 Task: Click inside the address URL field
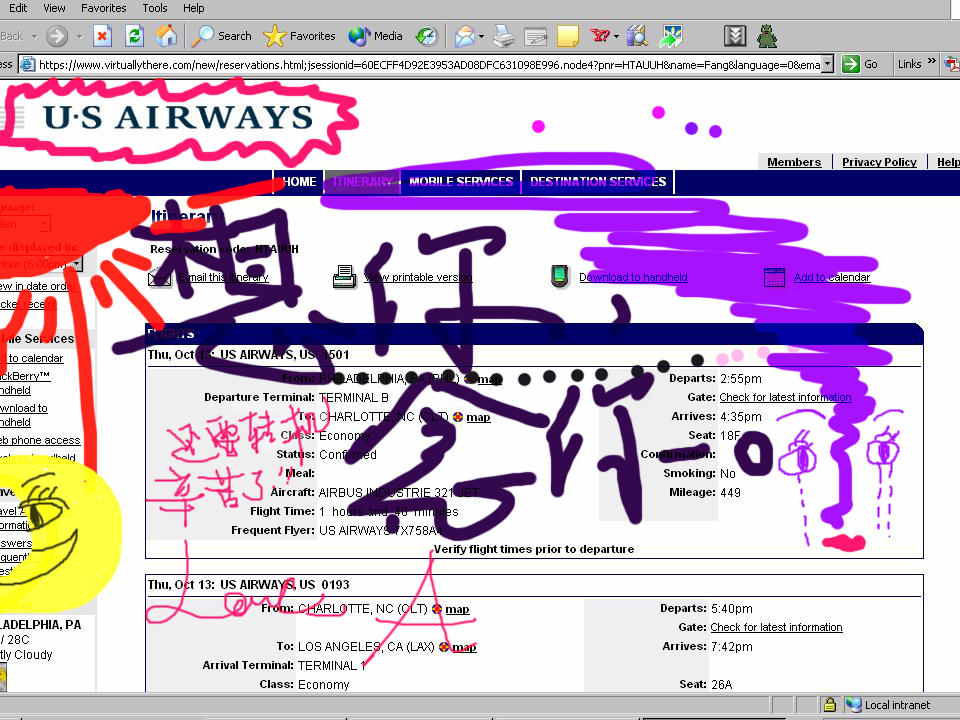click(x=429, y=64)
